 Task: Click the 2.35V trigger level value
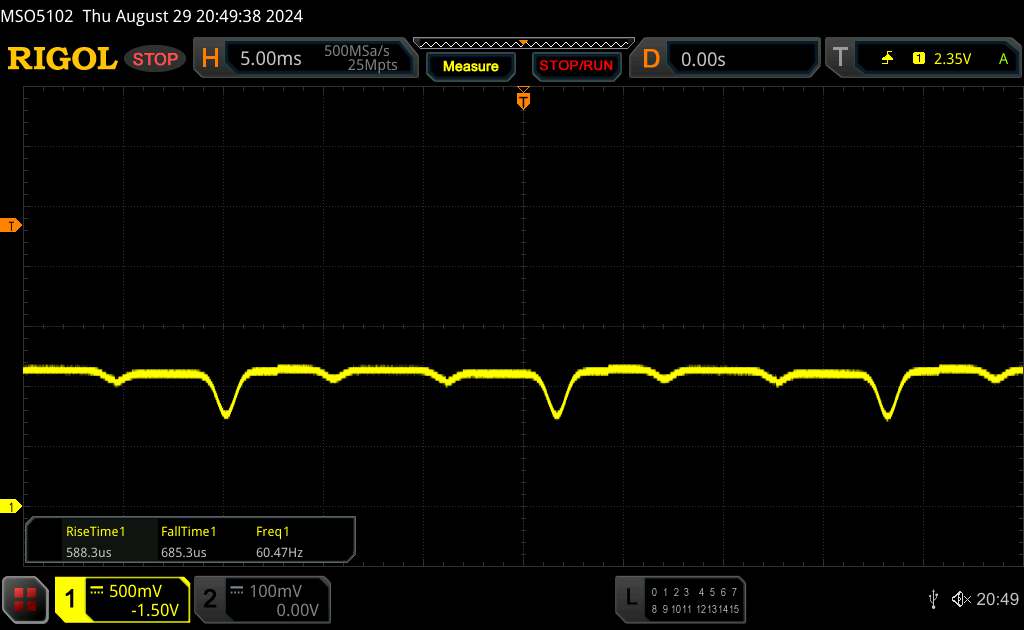click(x=951, y=59)
